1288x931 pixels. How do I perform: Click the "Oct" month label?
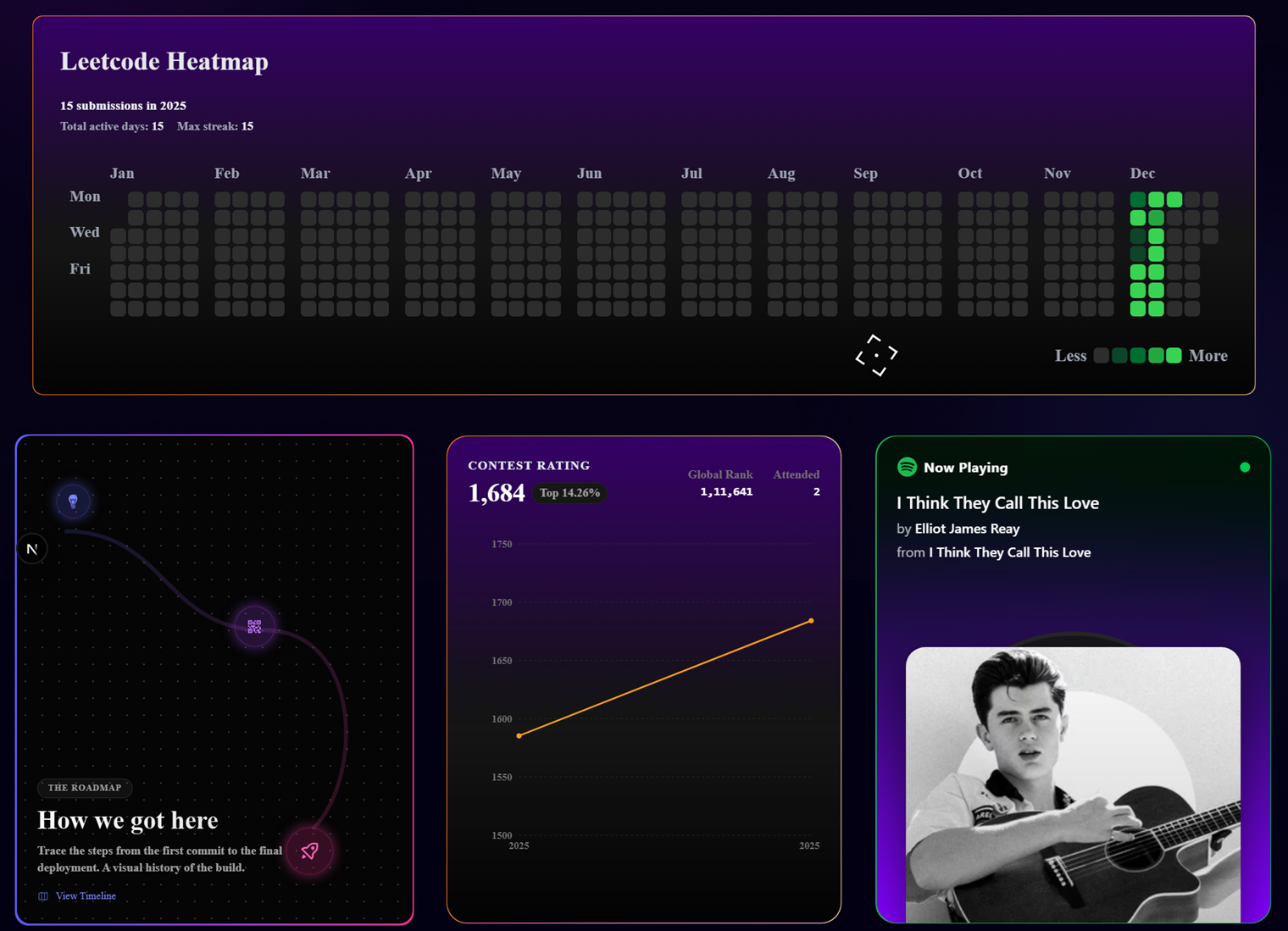[969, 173]
